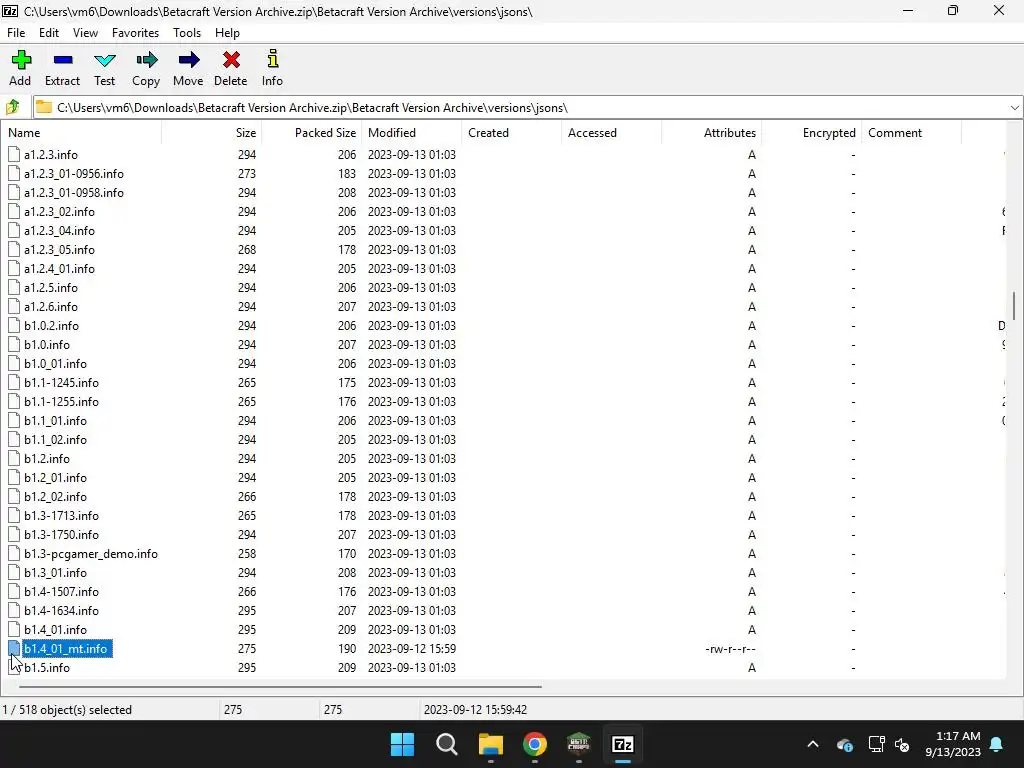Expand the address bar path dropdown
1024x768 pixels.
[x=1014, y=108]
